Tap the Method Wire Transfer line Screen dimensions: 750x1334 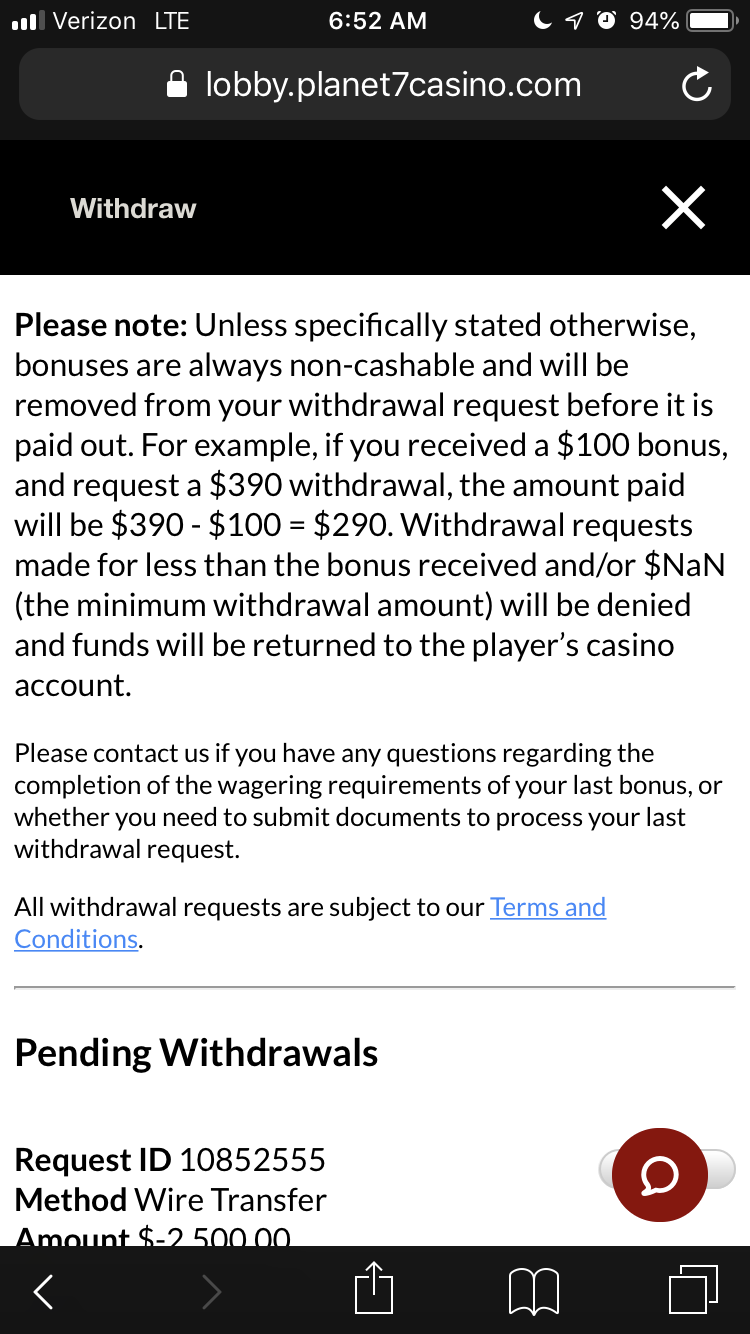(x=170, y=1200)
